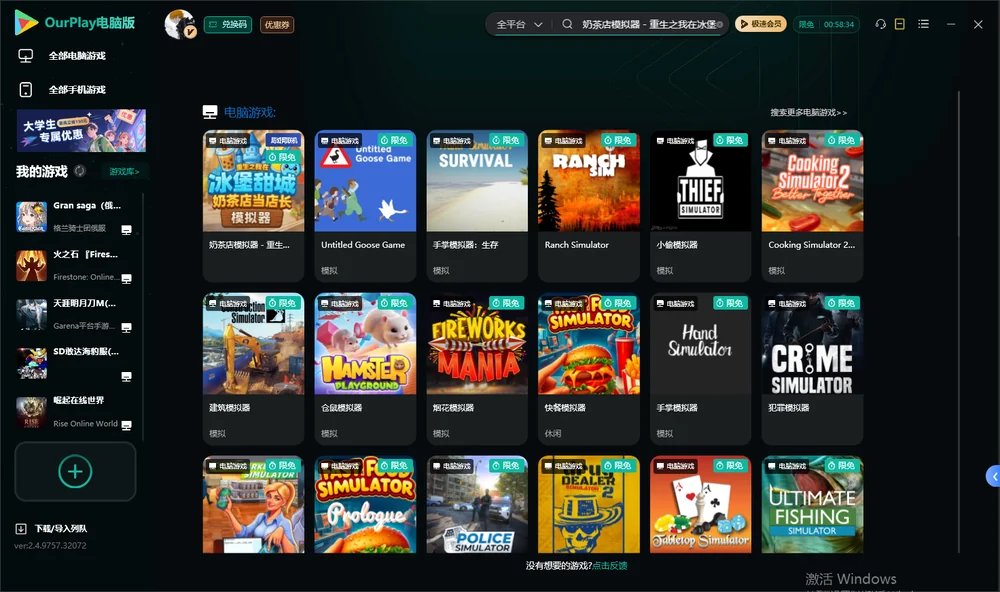Click PC icon on 天涯明月刀M row

126,327
